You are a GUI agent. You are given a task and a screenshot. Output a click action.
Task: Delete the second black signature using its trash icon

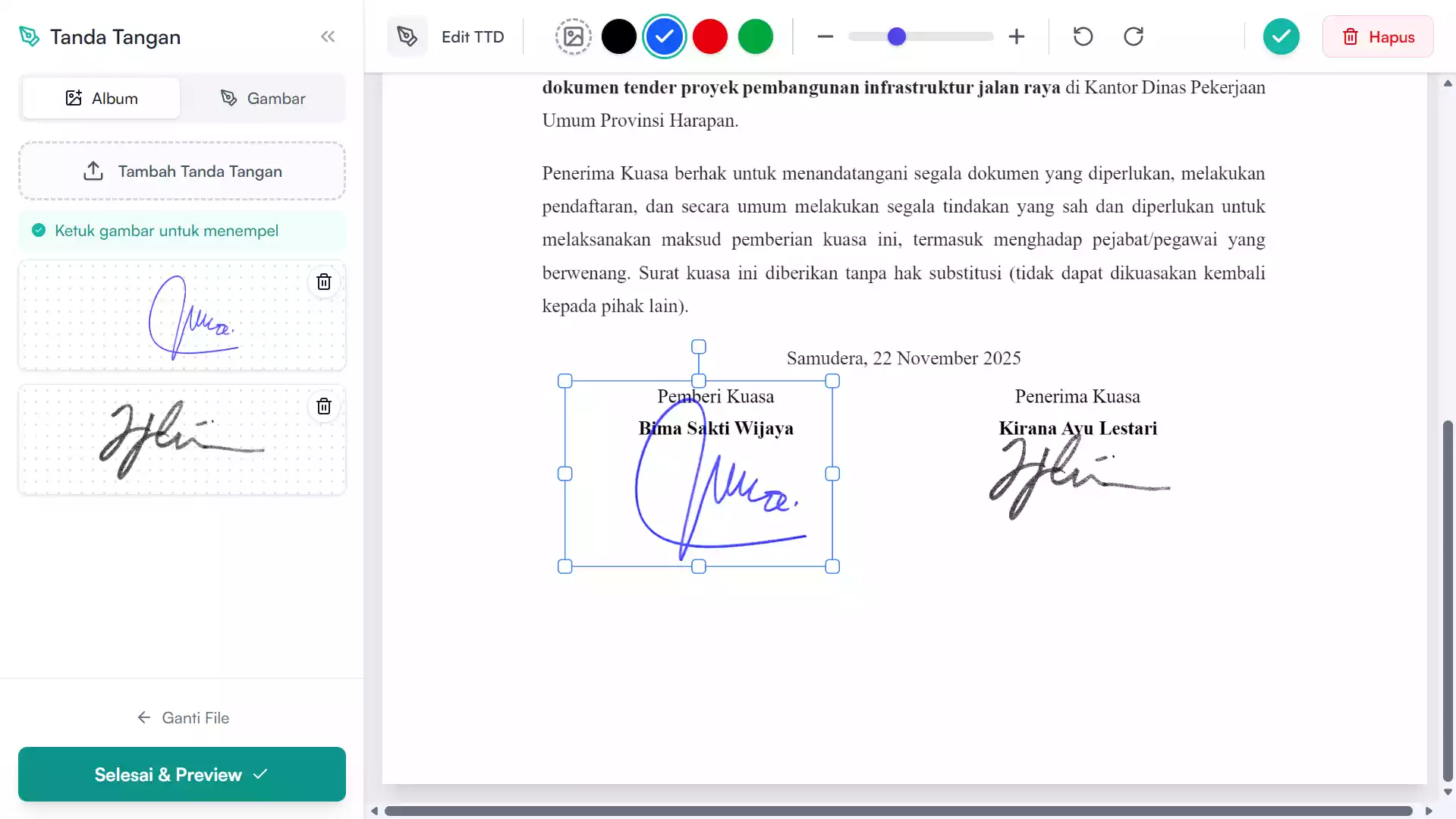point(324,406)
